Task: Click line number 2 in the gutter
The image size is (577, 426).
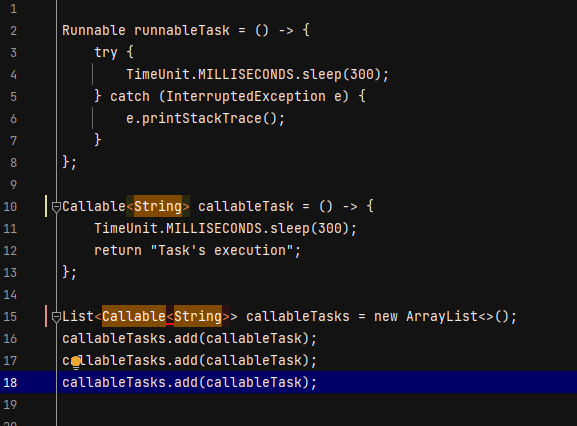Action: tap(14, 31)
